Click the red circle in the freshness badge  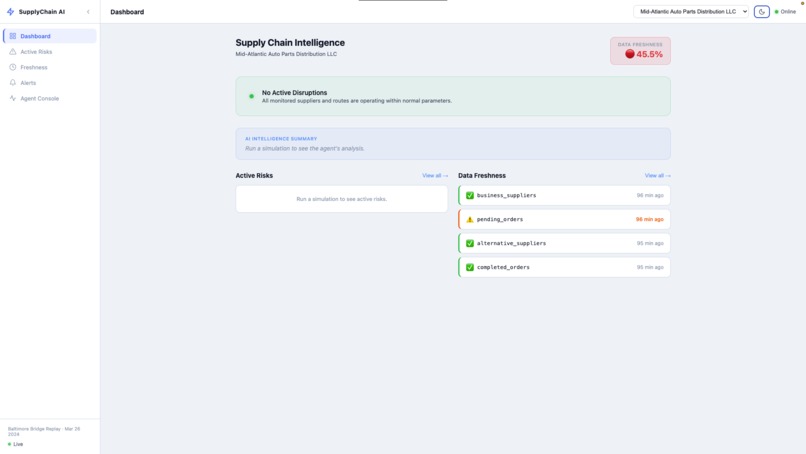pyautogui.click(x=630, y=54)
